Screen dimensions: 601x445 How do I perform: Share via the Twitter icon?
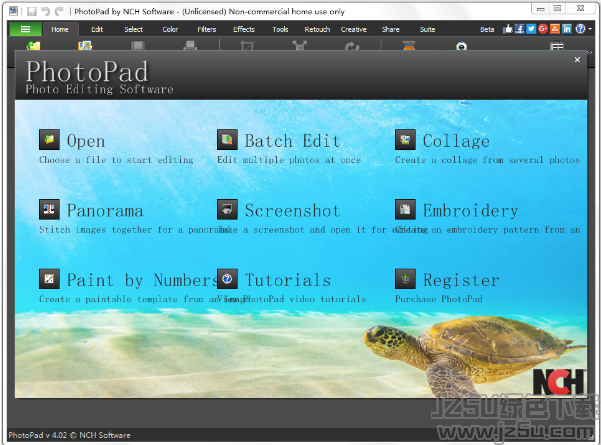(x=531, y=29)
